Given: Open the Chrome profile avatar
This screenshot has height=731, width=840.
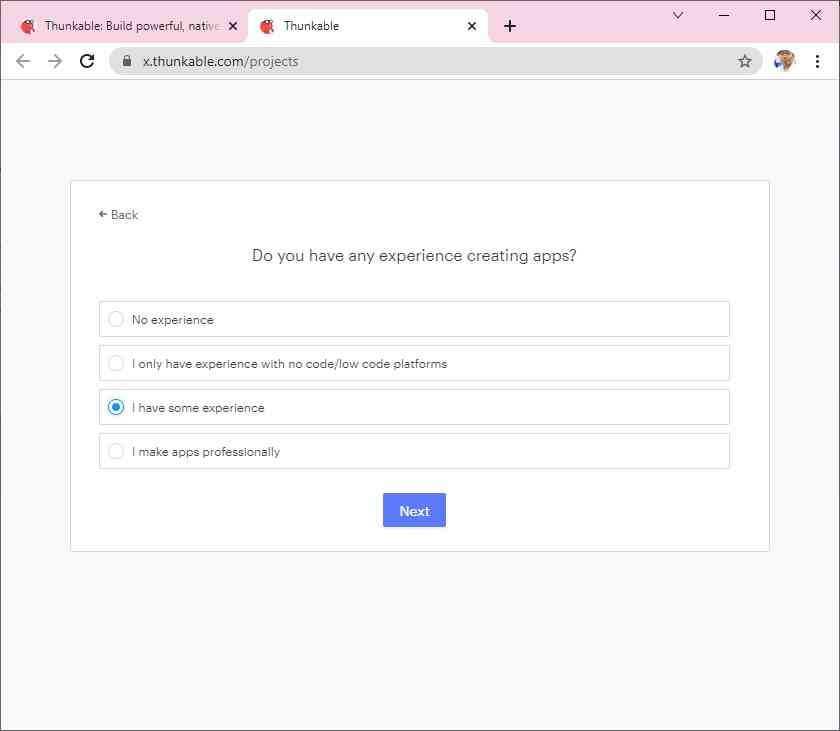Looking at the screenshot, I should click(784, 61).
